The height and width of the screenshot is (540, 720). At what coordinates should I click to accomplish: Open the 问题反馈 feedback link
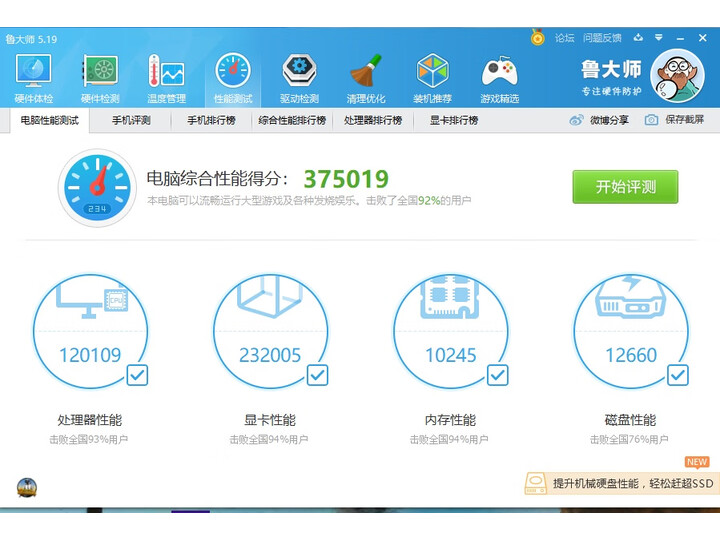[x=602, y=38]
